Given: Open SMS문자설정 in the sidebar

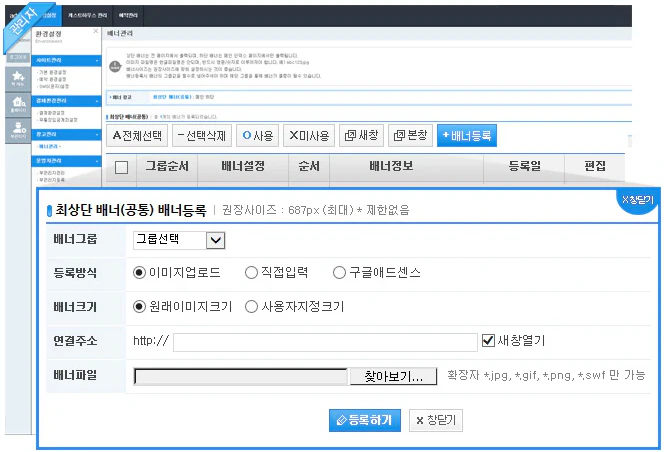Looking at the screenshot, I should (53, 86).
